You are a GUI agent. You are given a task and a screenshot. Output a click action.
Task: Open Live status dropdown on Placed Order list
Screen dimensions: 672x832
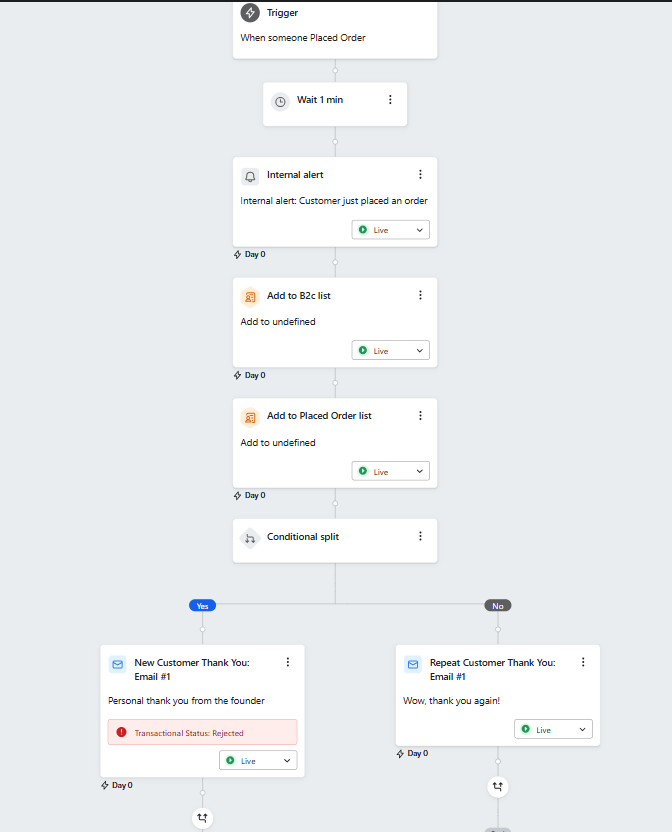tap(391, 471)
